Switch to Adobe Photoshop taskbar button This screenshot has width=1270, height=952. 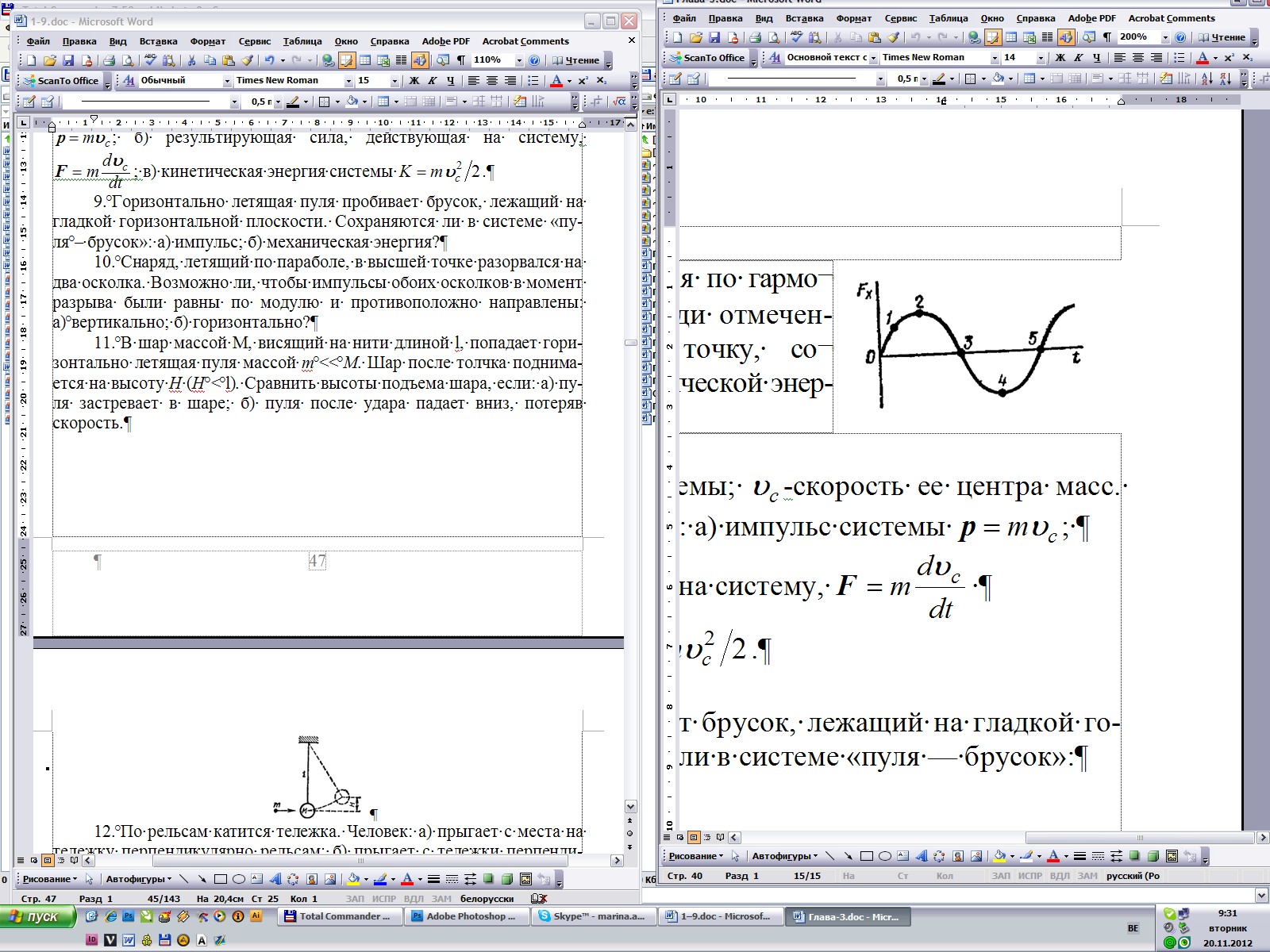coord(468,916)
